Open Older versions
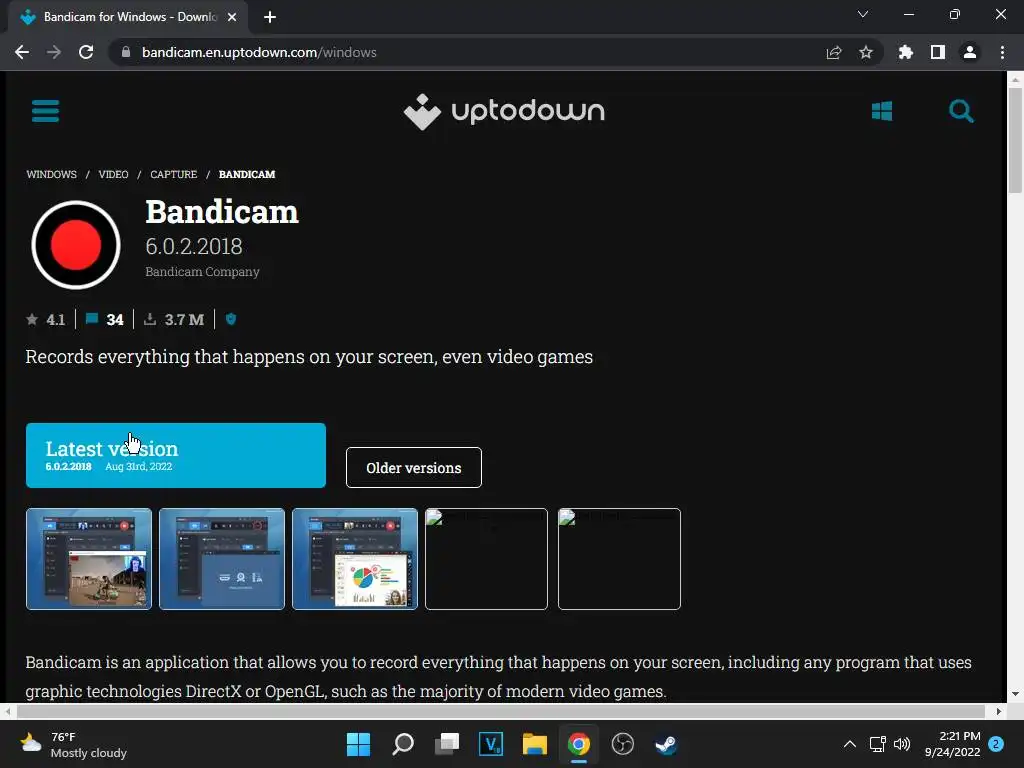 [414, 468]
